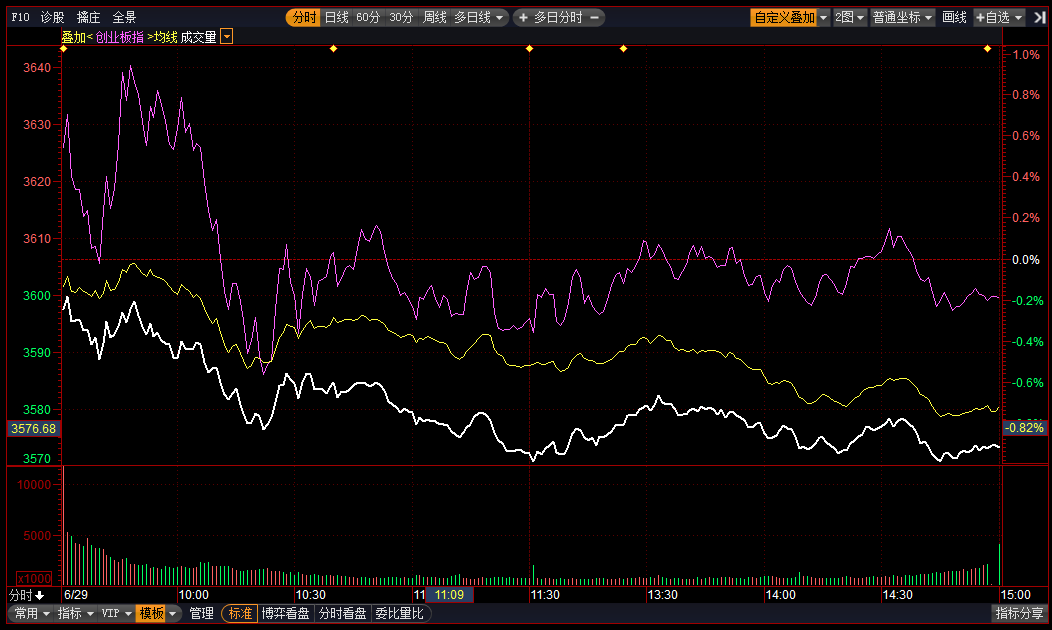This screenshot has height=630, width=1052.
Task: Switch to the 日线 daily chart tab
Action: pos(336,17)
